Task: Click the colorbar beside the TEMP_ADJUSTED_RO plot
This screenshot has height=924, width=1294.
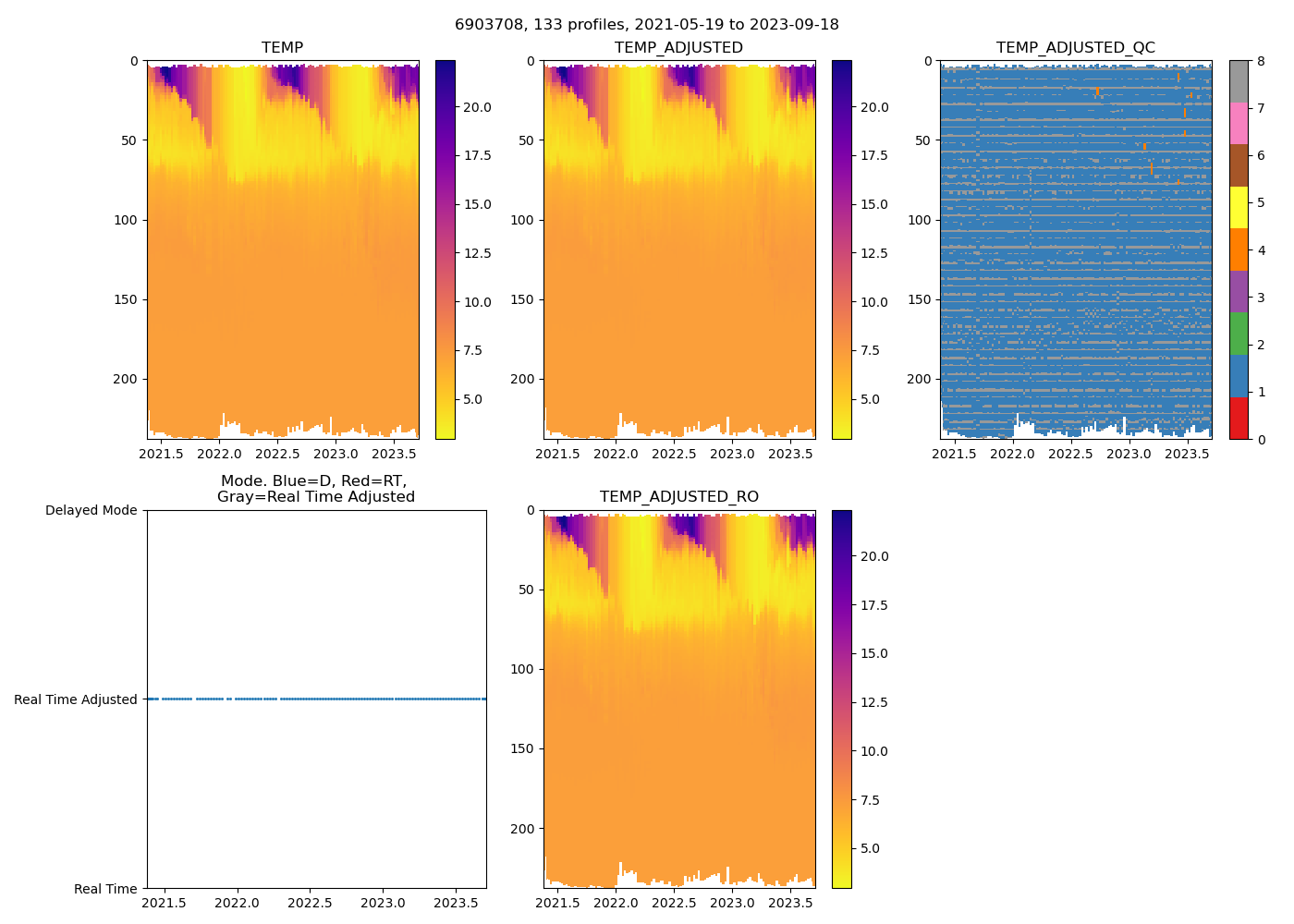Action: [x=841, y=699]
